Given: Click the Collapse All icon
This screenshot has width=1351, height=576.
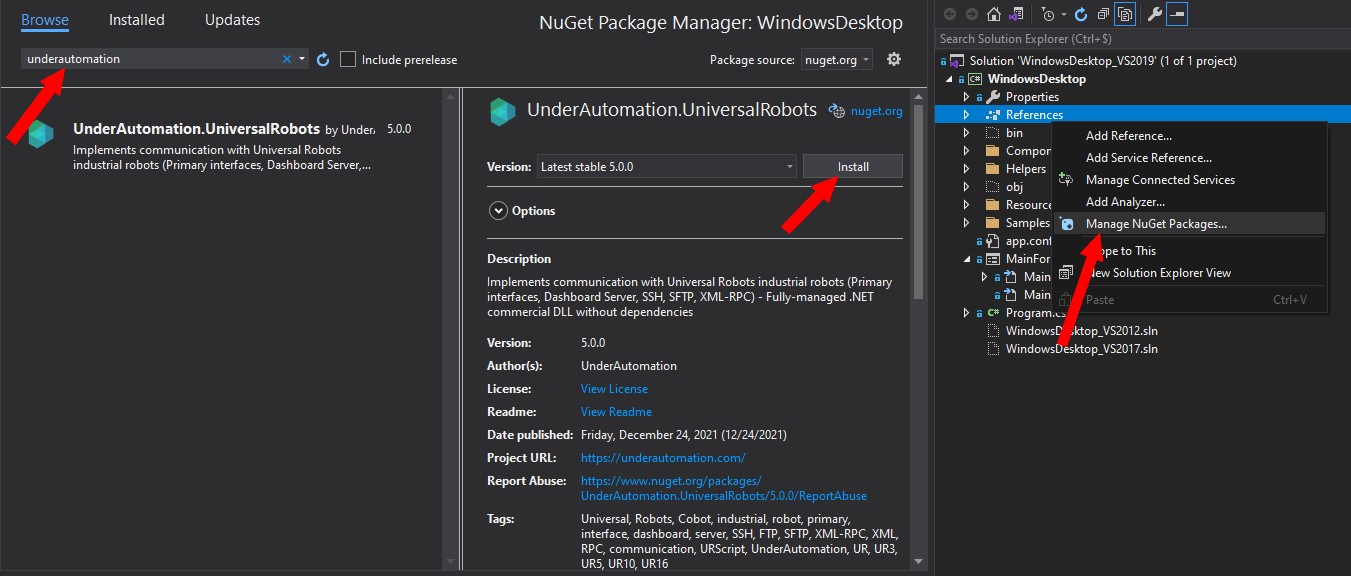Looking at the screenshot, I should tap(1102, 15).
